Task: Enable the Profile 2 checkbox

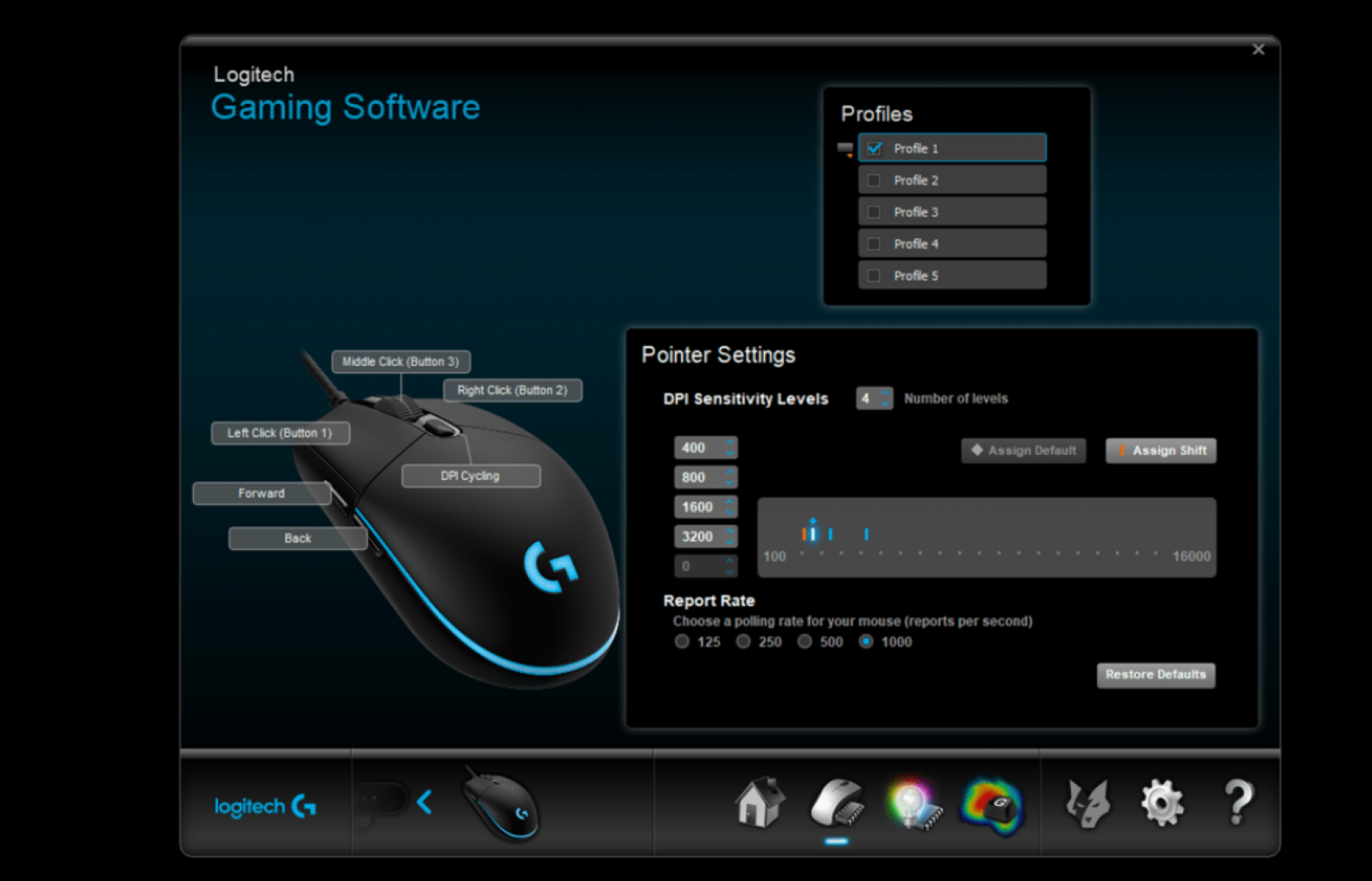Action: [x=874, y=180]
